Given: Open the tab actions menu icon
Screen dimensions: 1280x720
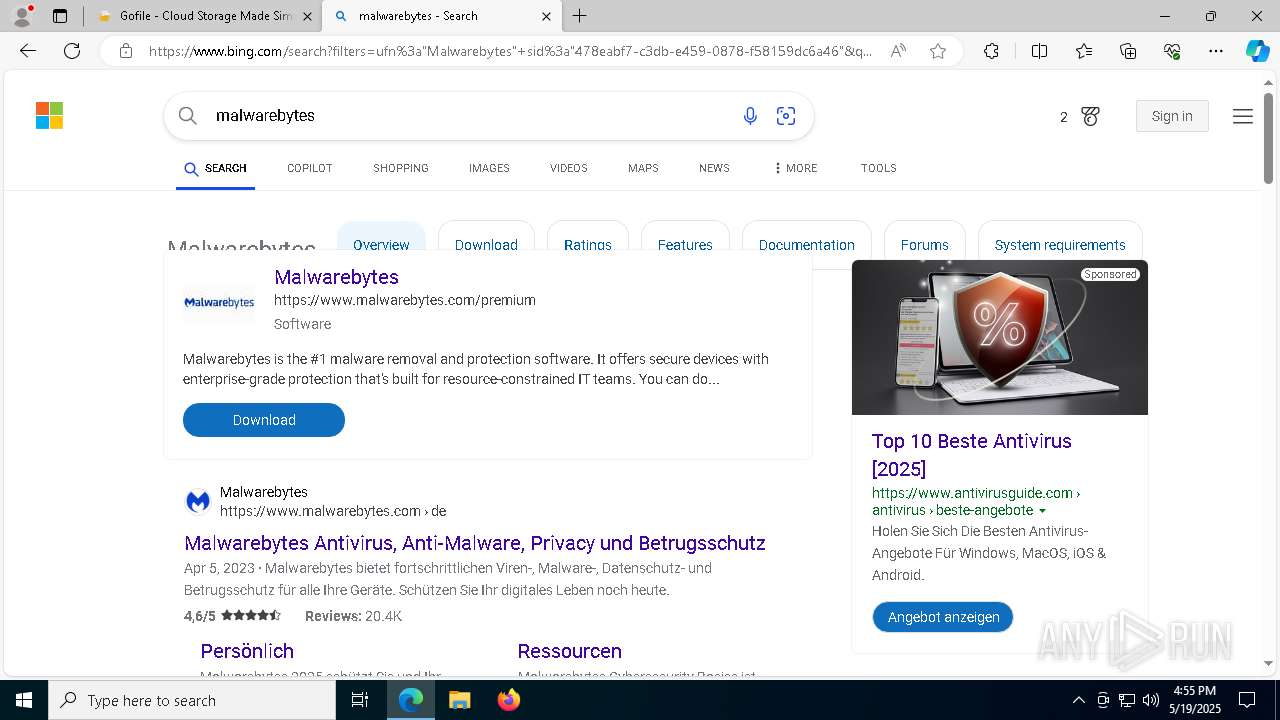Looking at the screenshot, I should coord(60,16).
